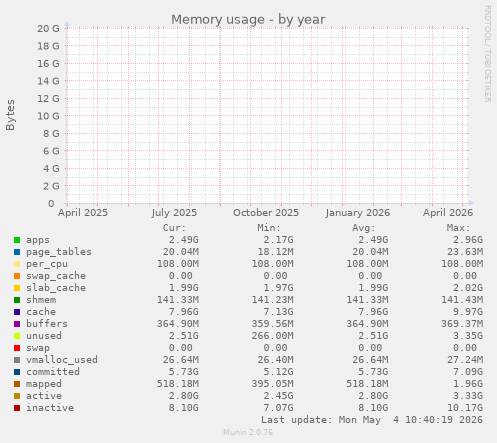Click the slab_cache yellow legend swatch
The image size is (497, 443).
point(17,288)
